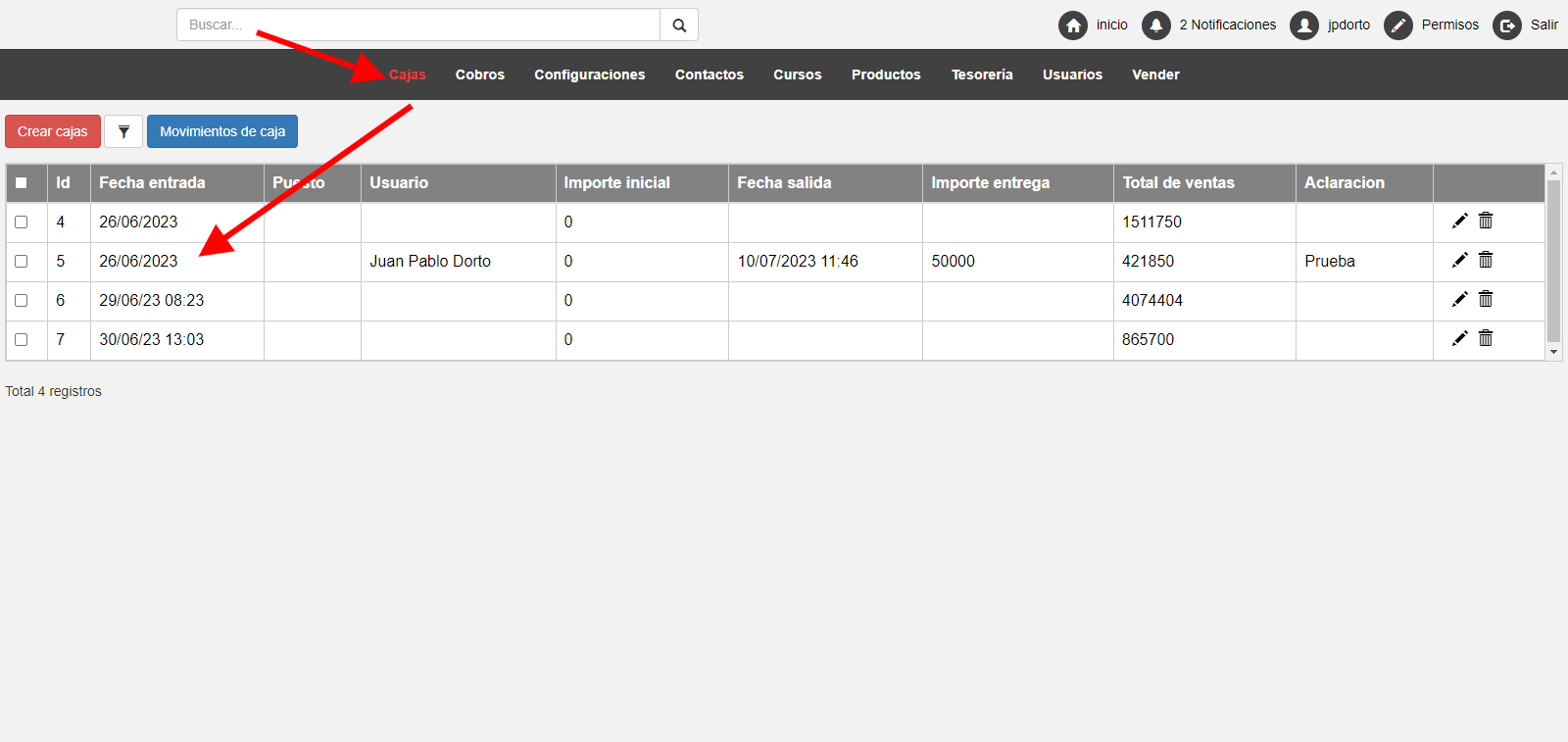Image resolution: width=1568 pixels, height=742 pixels.
Task: Click the table scrollbar down arrow
Action: [x=1553, y=352]
